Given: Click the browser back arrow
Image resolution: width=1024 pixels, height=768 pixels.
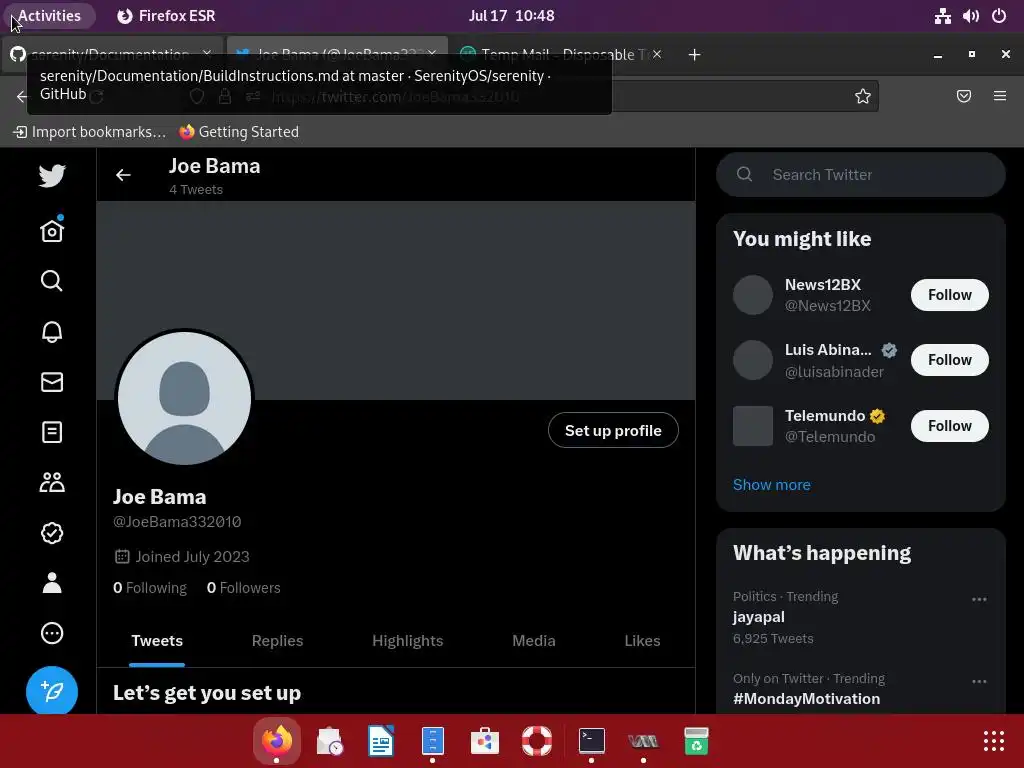Looking at the screenshot, I should click(x=22, y=97).
